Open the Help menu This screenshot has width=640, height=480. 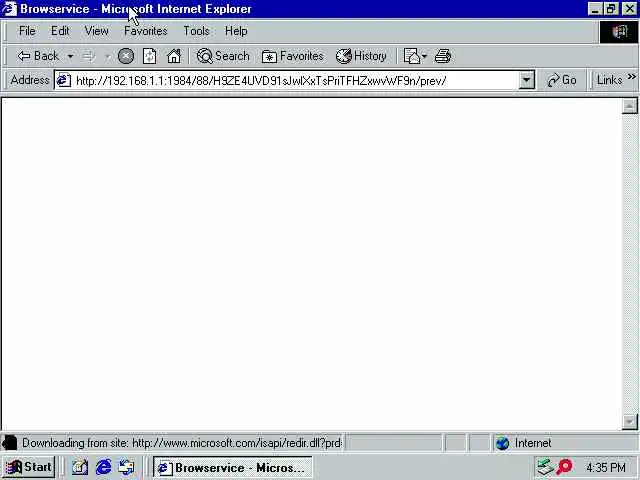point(236,31)
